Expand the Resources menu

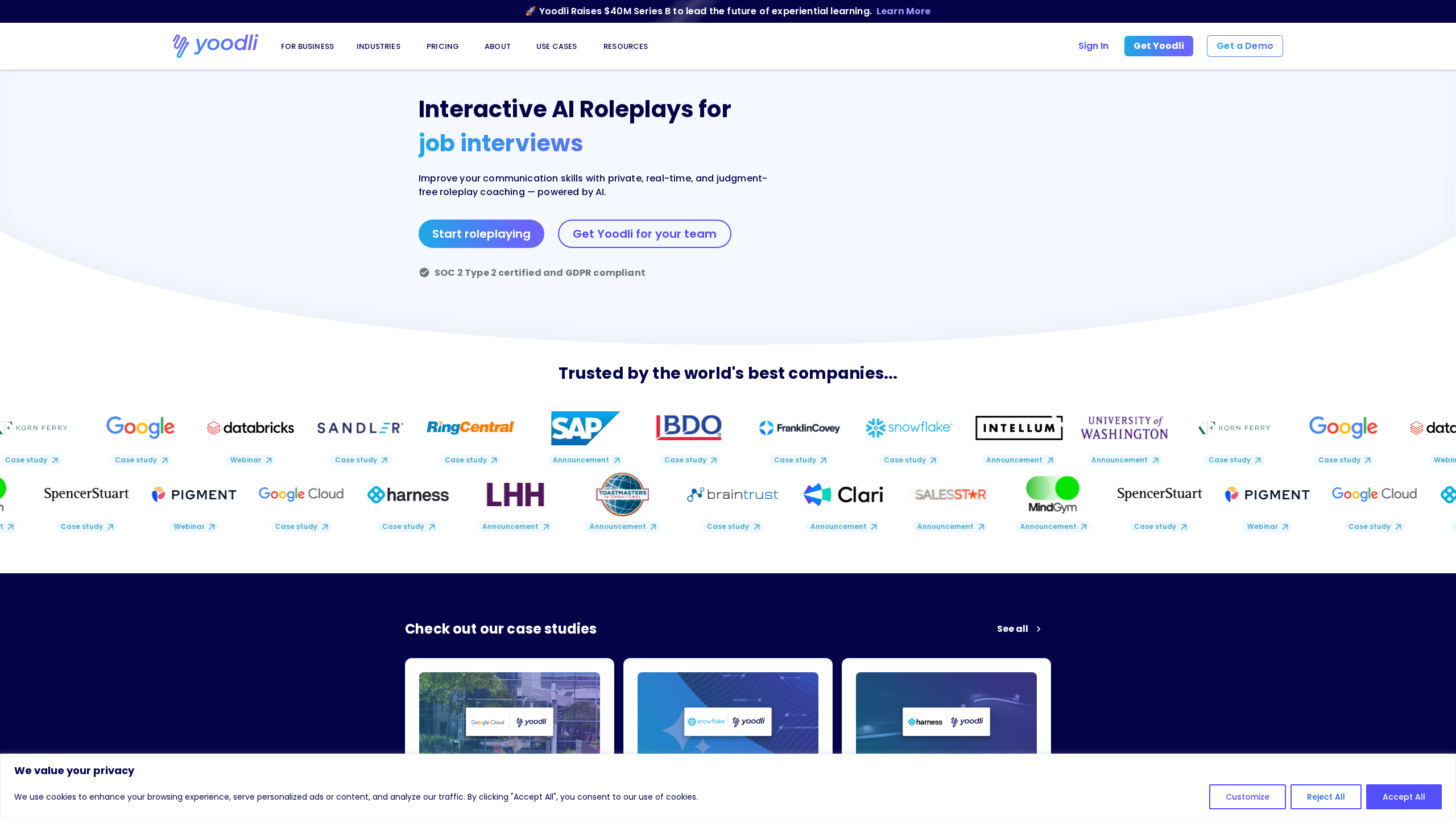point(625,47)
